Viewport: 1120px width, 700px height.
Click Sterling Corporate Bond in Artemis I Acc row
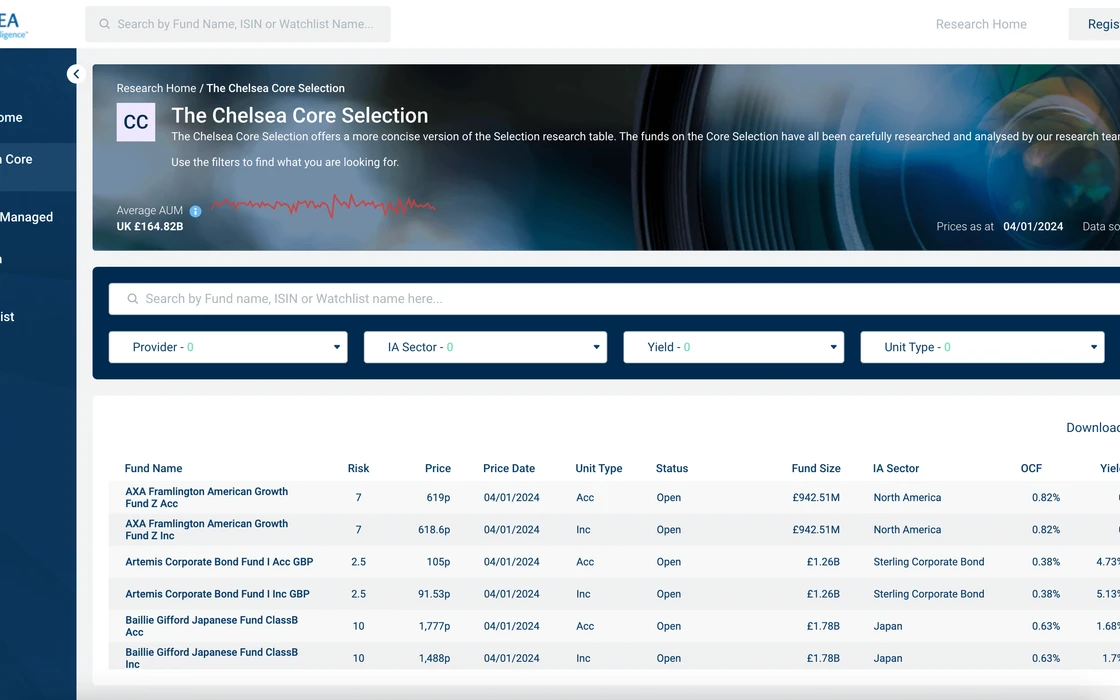[x=929, y=561]
